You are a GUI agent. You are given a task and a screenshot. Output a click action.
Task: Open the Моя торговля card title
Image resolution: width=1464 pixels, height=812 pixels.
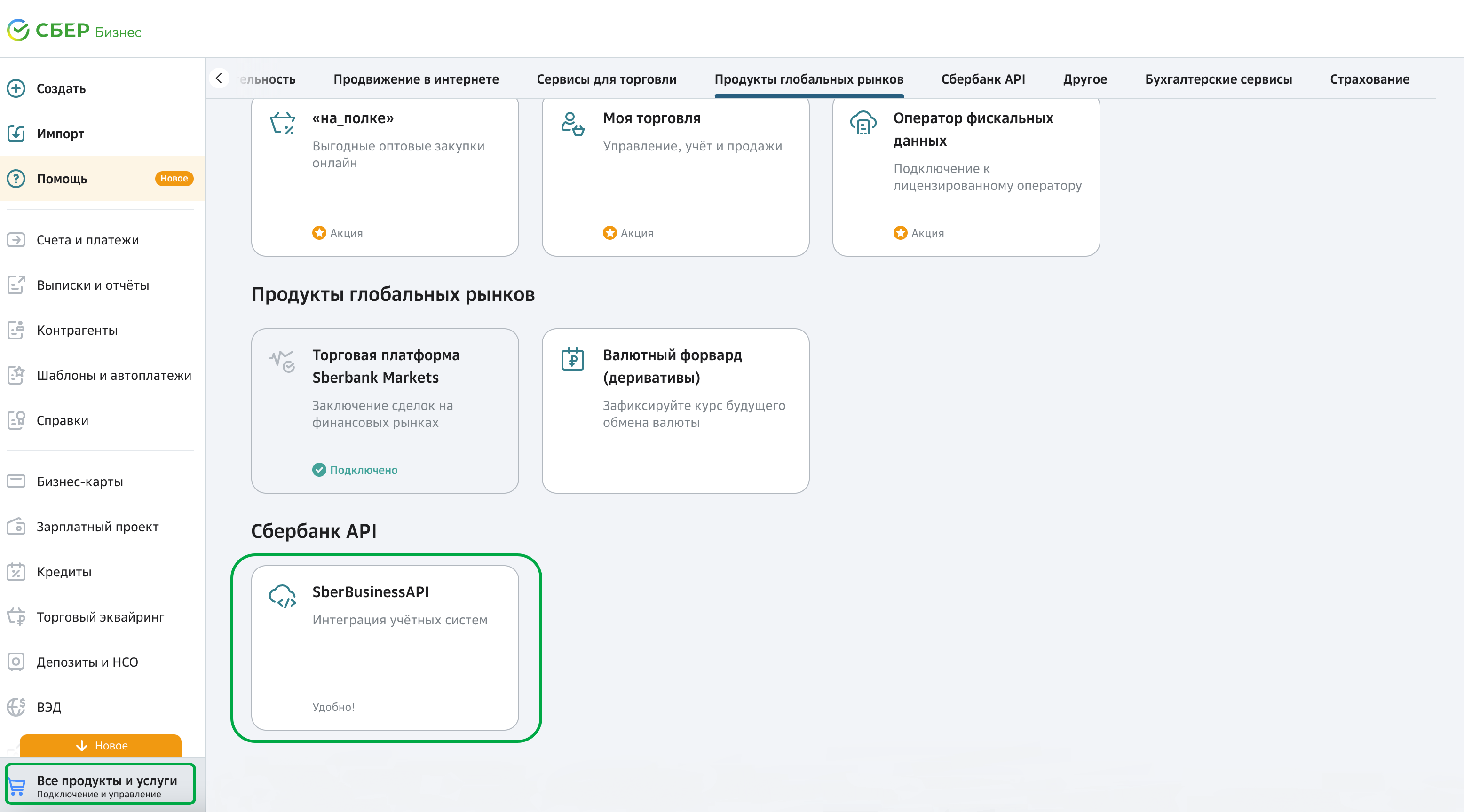pos(652,118)
